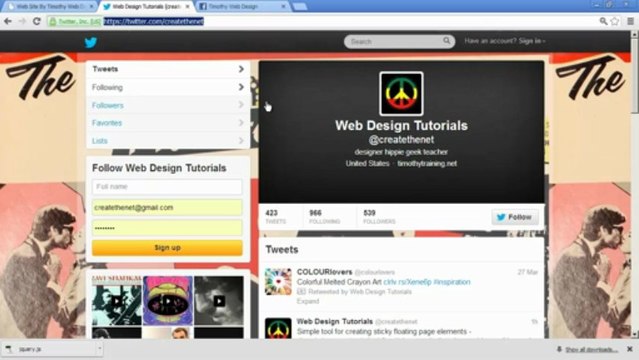Click the 539 Followers count
Screen dimensions: 639x360
click(x=379, y=216)
